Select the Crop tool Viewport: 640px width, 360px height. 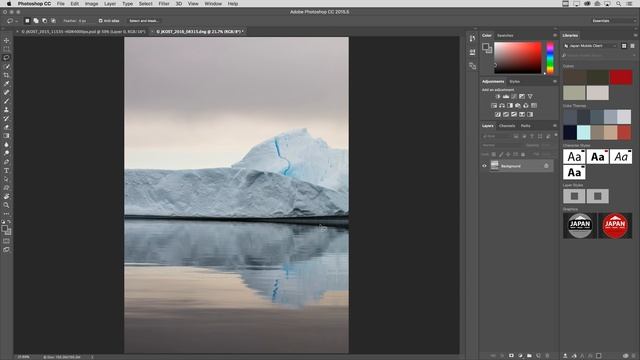click(x=7, y=75)
